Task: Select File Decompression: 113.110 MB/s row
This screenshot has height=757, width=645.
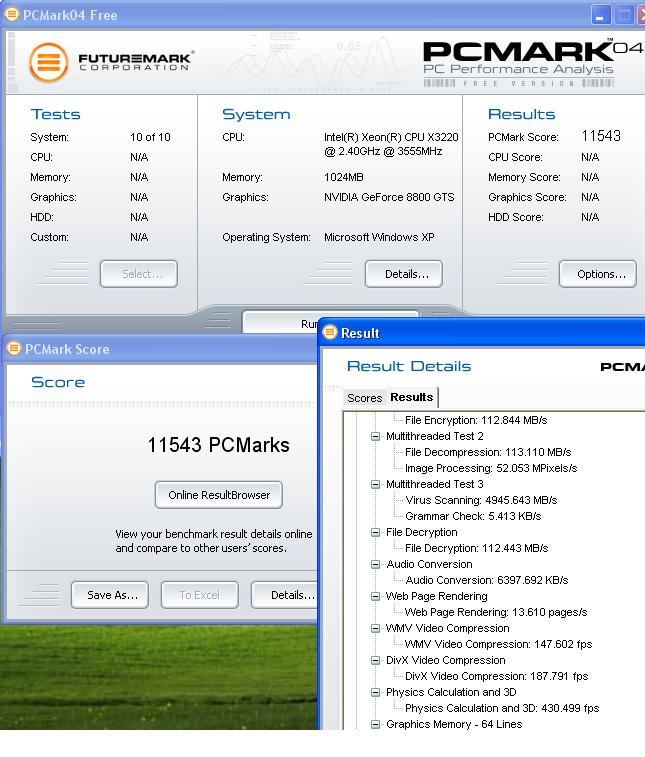Action: click(488, 452)
